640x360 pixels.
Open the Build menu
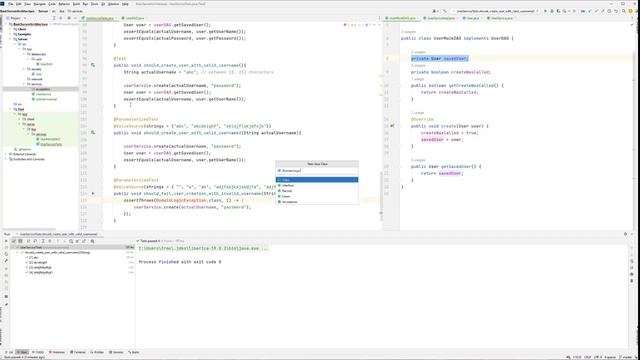pos(76,4)
